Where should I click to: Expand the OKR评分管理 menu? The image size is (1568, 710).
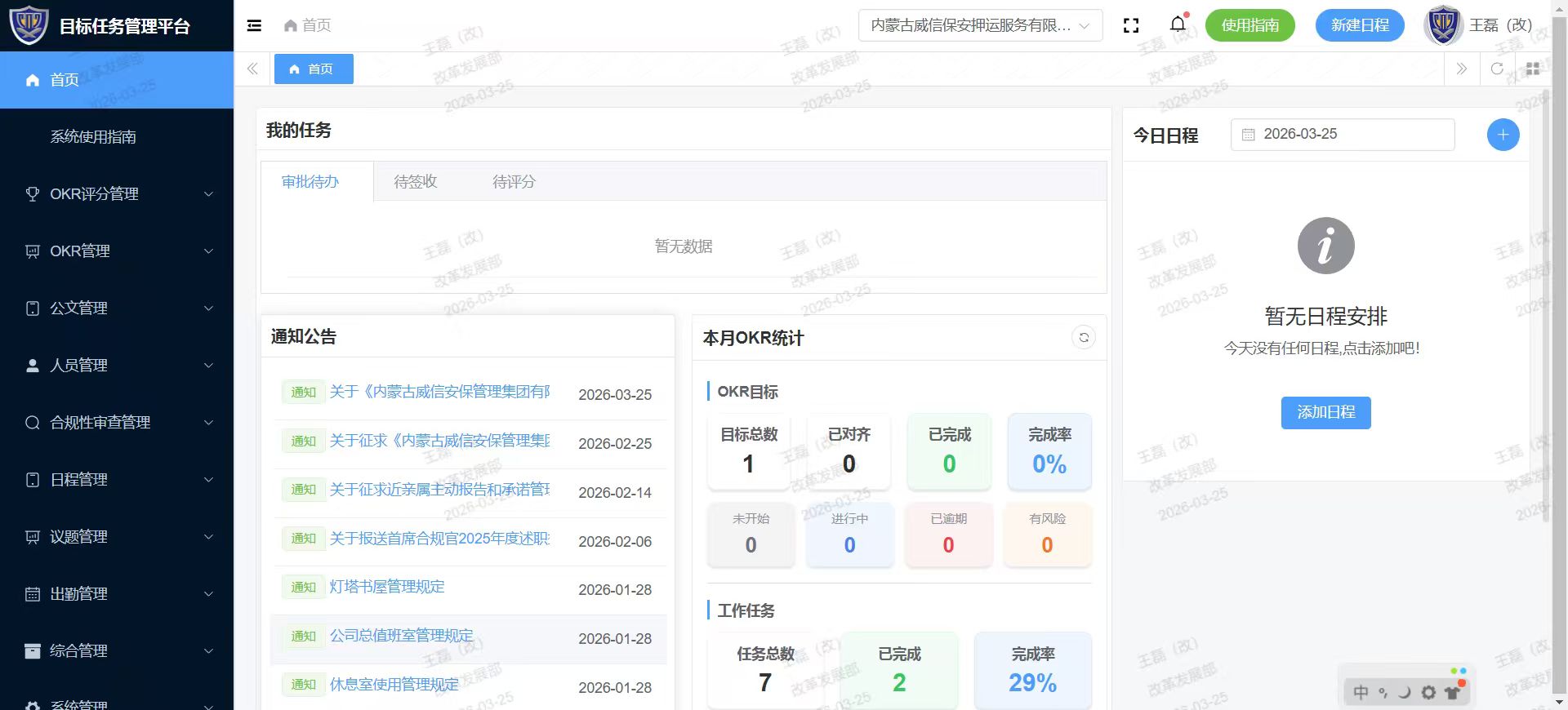(x=117, y=194)
